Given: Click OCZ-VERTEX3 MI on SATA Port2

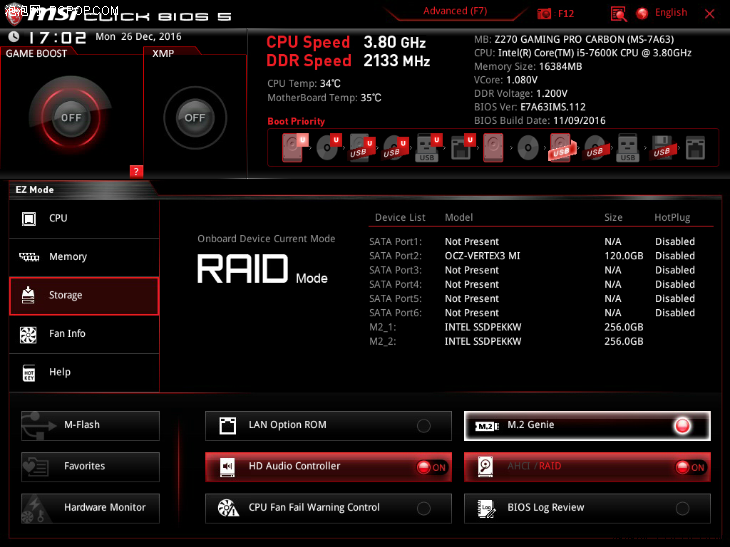Looking at the screenshot, I should [482, 256].
